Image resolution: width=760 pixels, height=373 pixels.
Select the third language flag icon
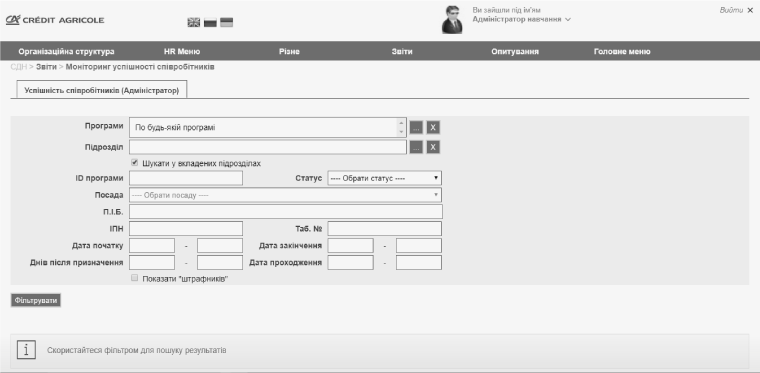[x=226, y=22]
